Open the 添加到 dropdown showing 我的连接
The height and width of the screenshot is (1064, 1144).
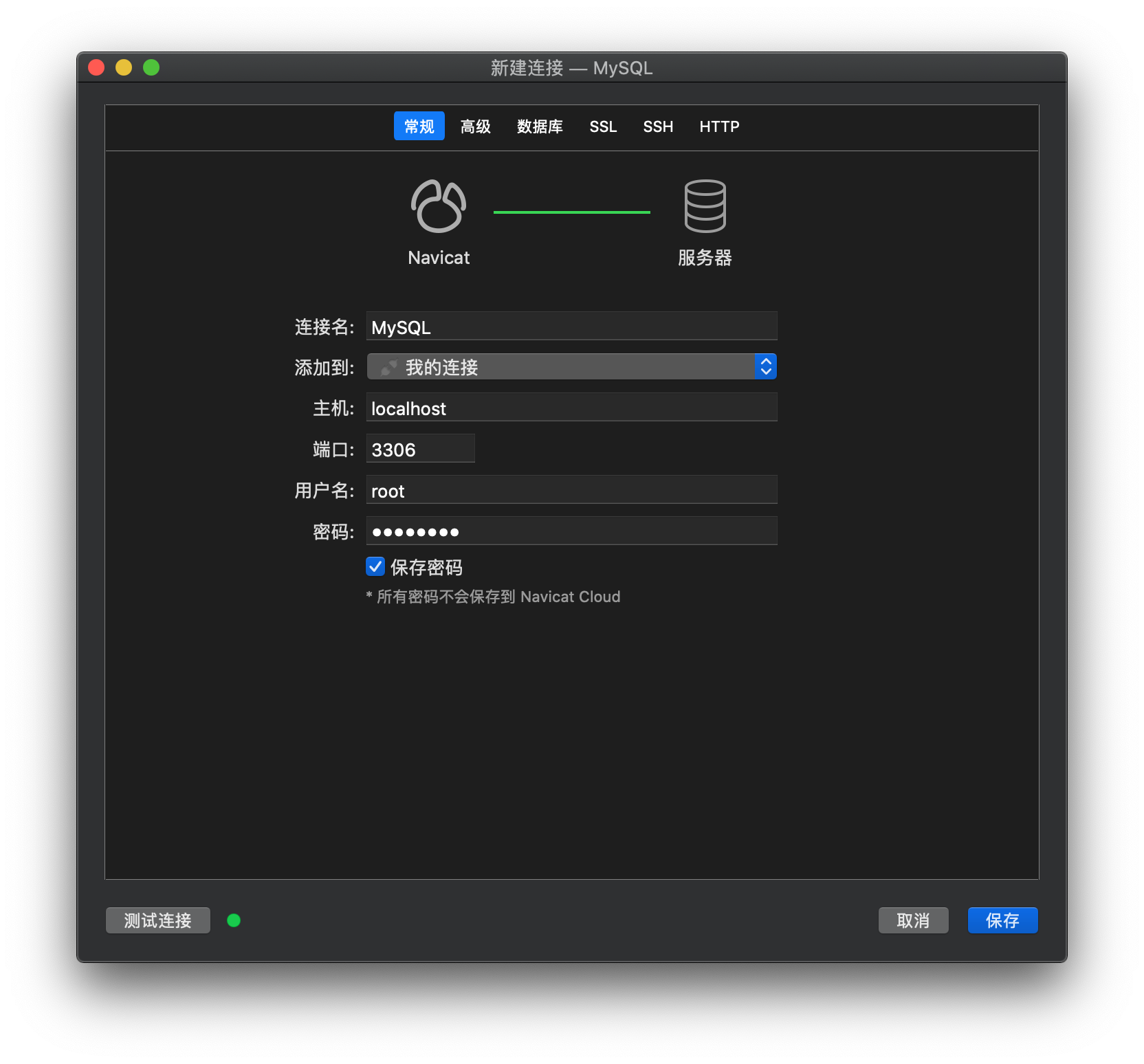pos(571,366)
